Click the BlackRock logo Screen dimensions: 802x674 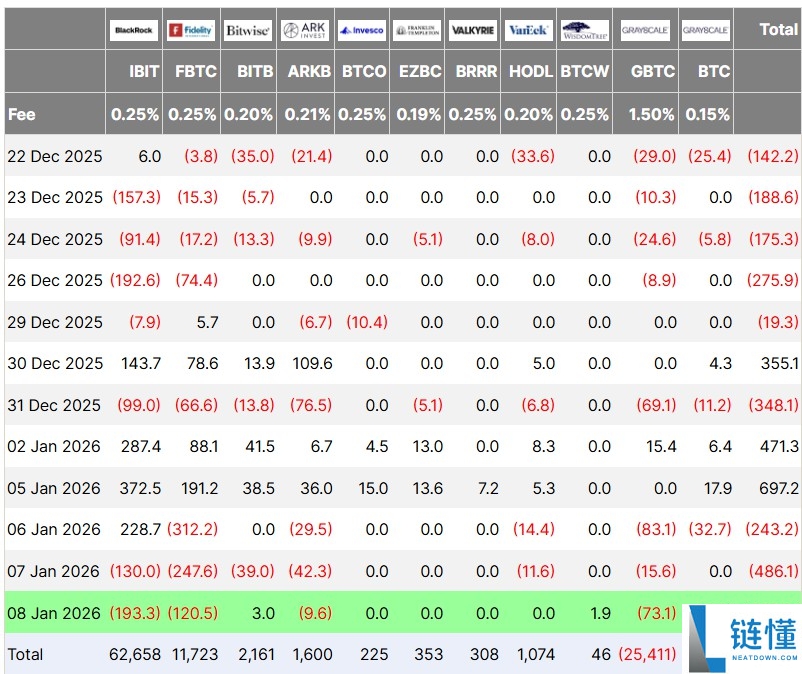click(134, 30)
